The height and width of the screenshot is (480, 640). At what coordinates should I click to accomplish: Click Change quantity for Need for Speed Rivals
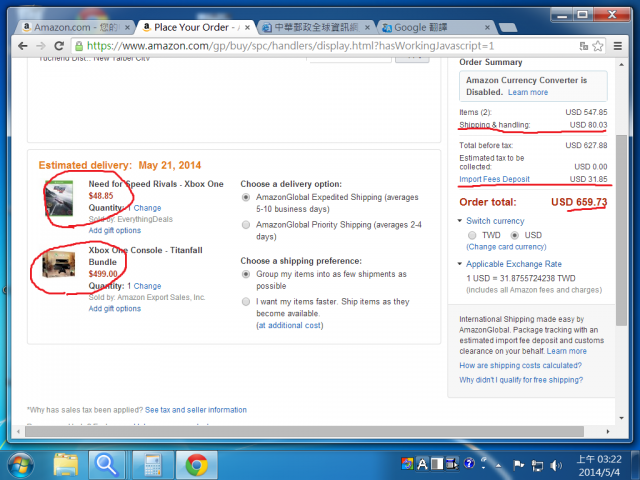tap(147, 208)
